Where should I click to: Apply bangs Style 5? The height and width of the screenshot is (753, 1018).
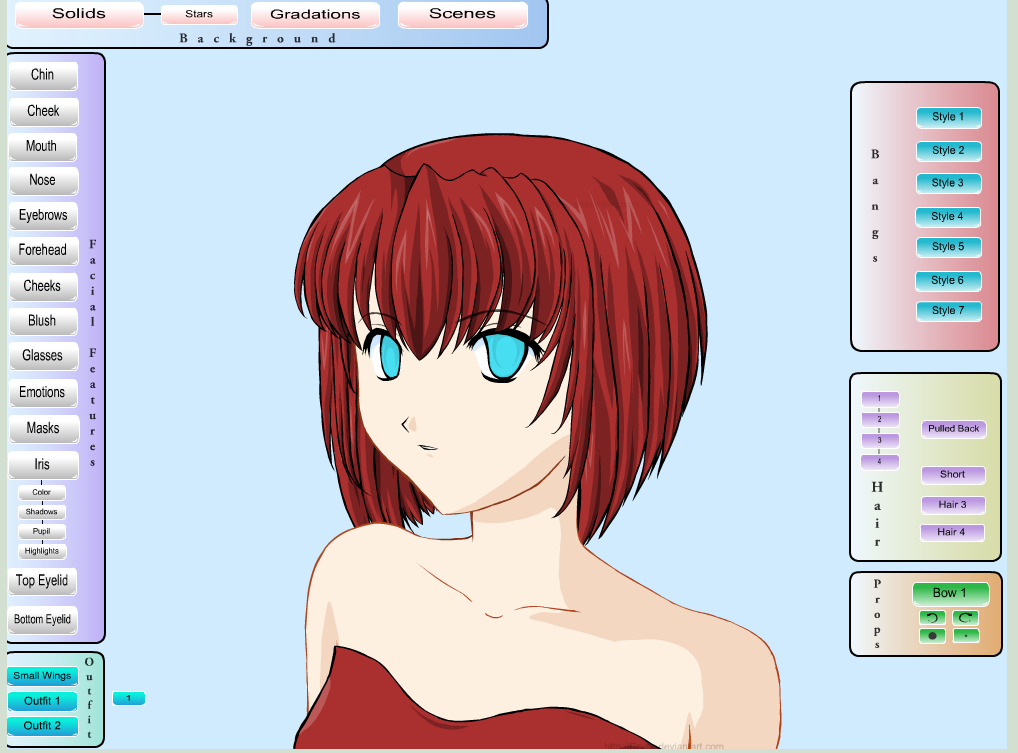(949, 247)
